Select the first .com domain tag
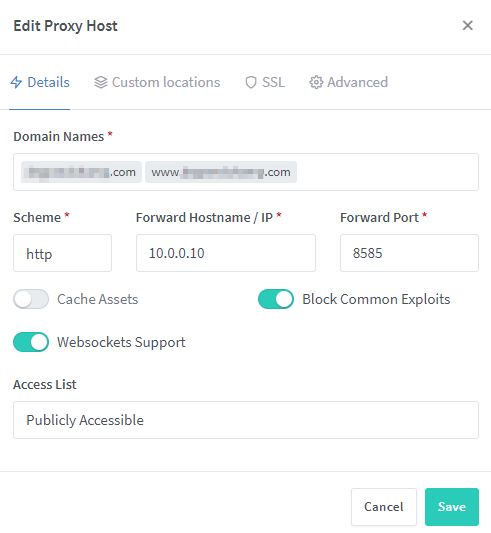Screen dimensions: 491x533 (81, 172)
